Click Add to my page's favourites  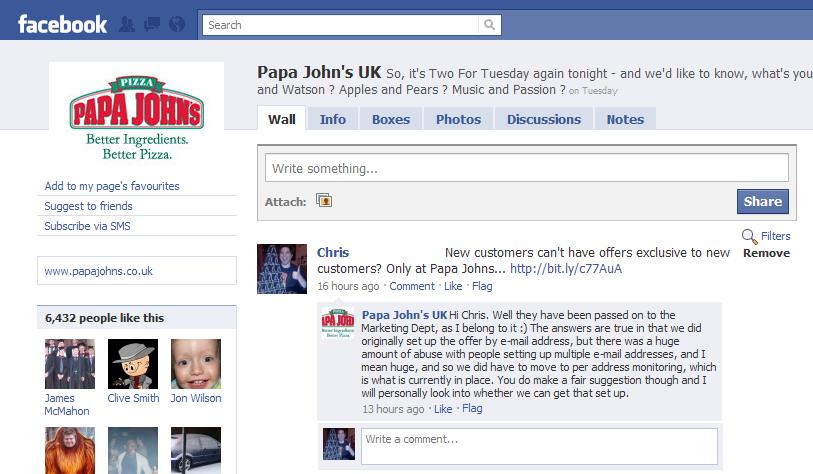tap(112, 186)
